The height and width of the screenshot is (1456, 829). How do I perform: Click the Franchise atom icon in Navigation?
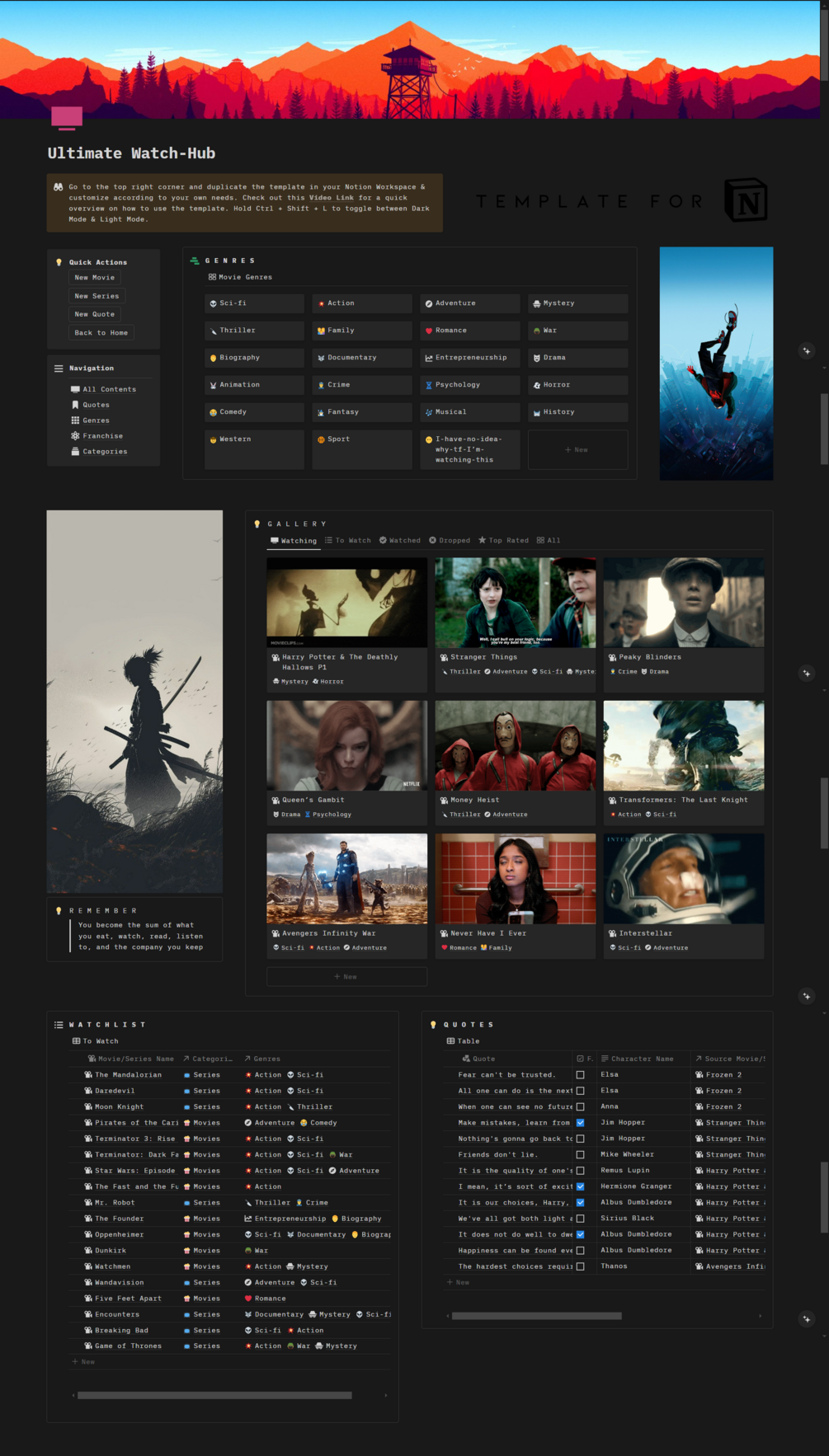75,435
